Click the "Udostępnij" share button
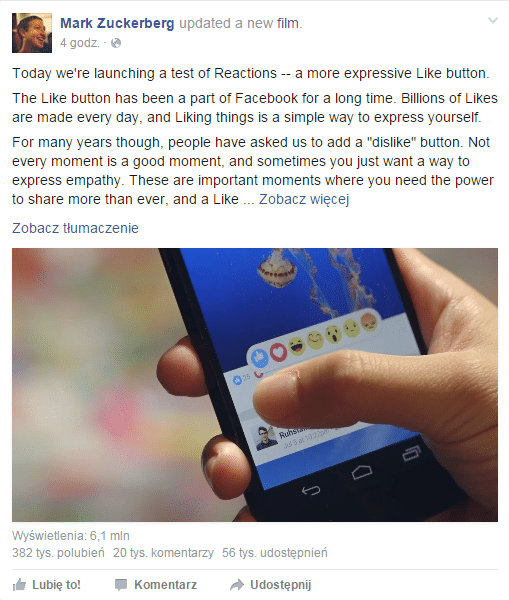 click(x=271, y=585)
